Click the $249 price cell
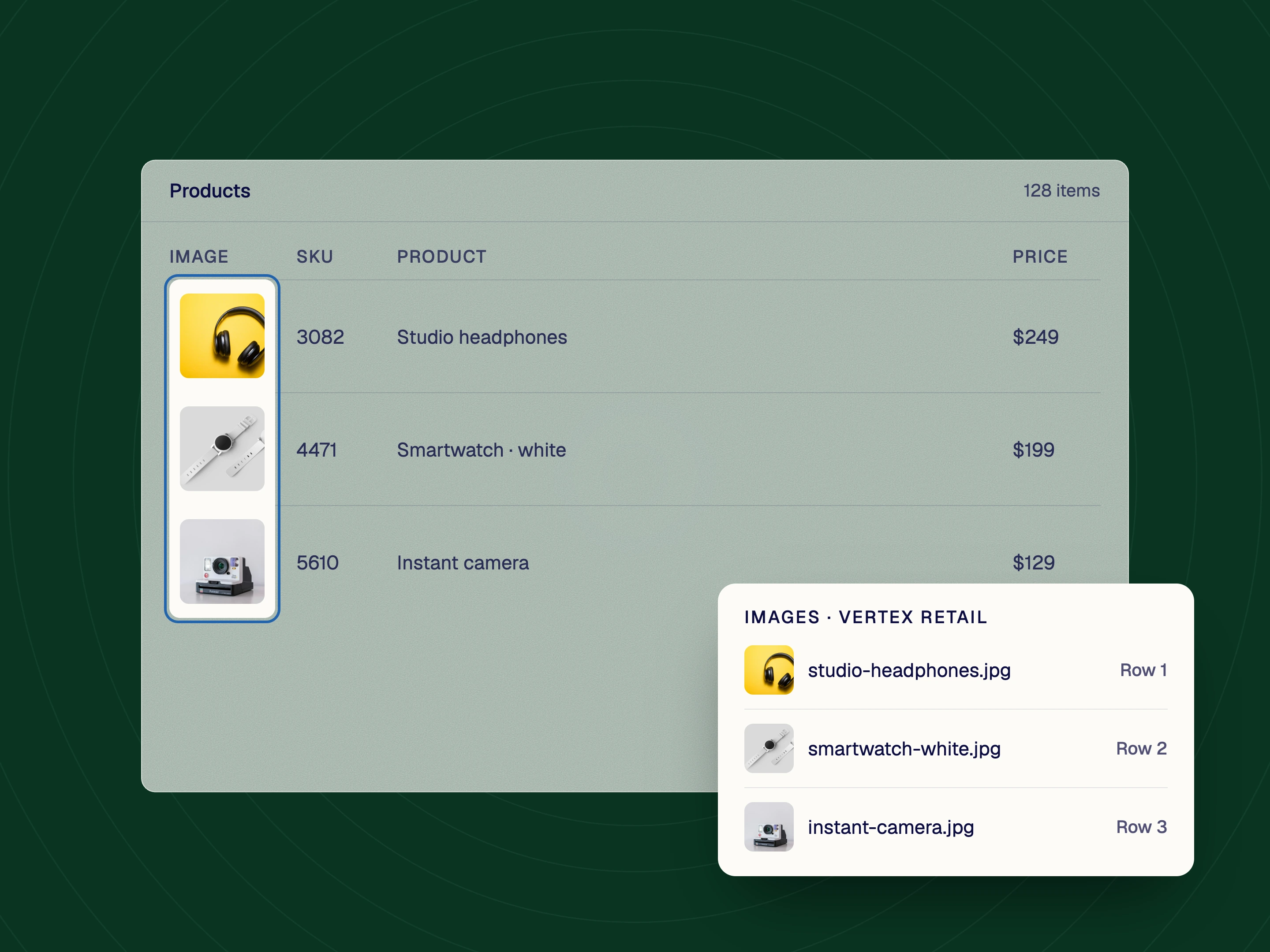 click(1035, 337)
